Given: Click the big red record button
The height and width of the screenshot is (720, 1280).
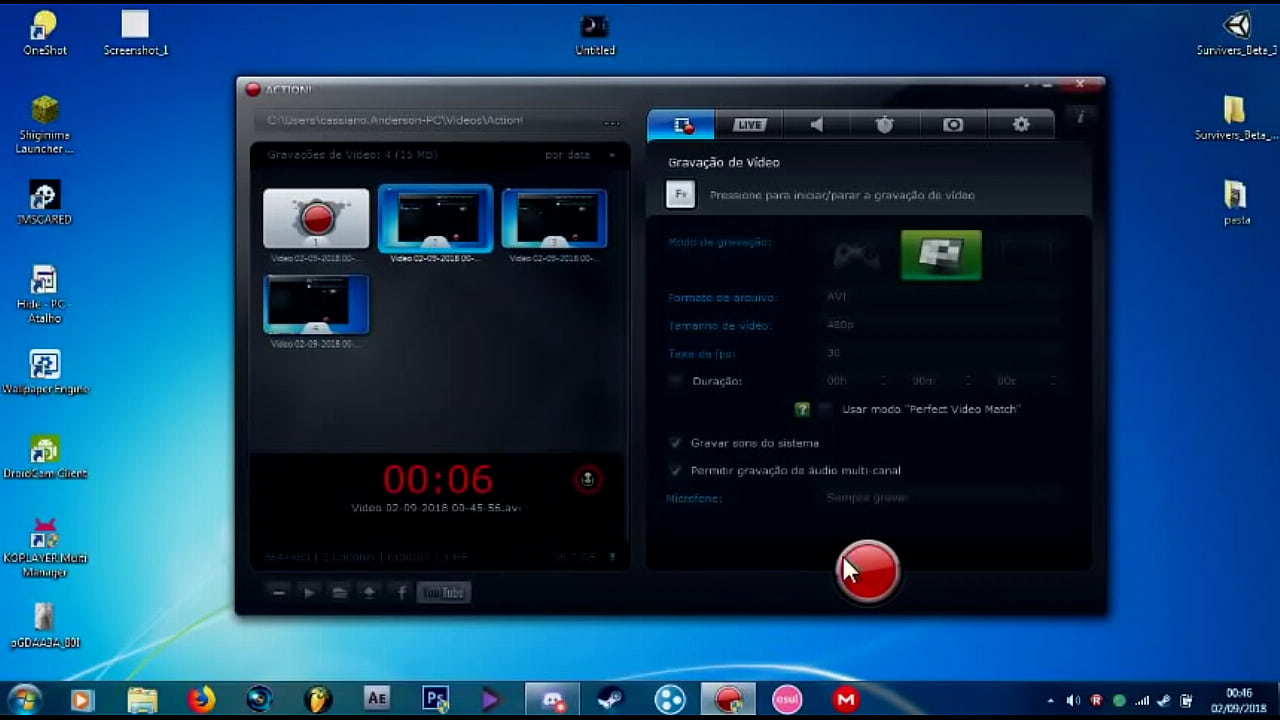Looking at the screenshot, I should pos(867,571).
